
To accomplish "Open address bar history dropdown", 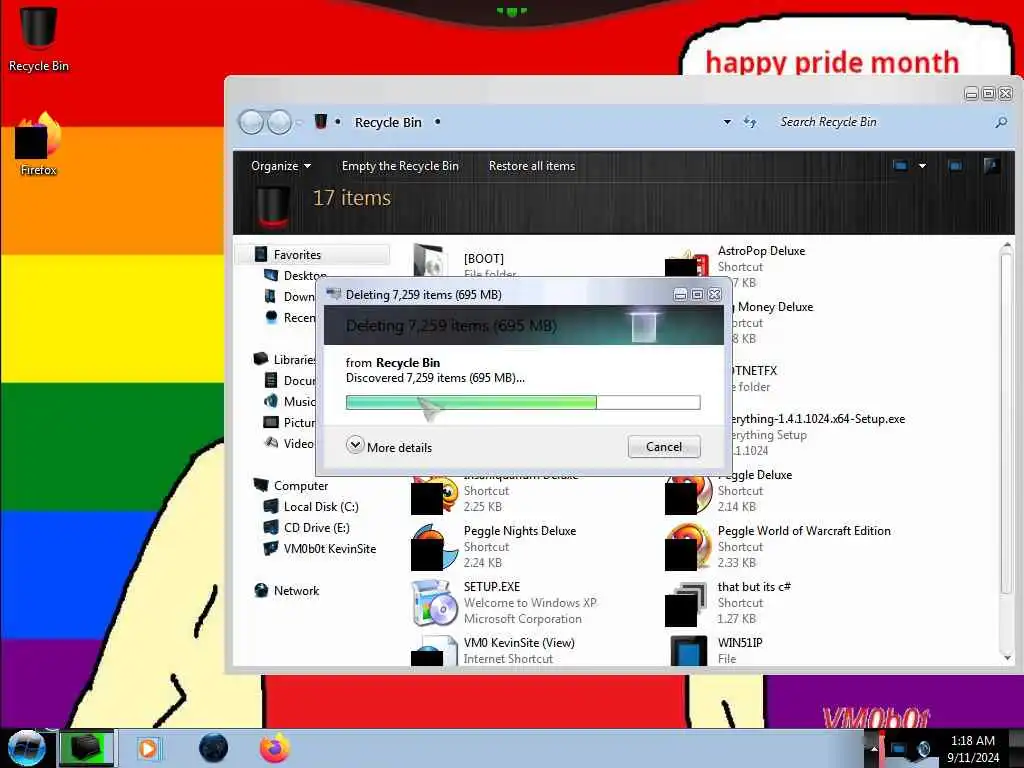I will [727, 122].
